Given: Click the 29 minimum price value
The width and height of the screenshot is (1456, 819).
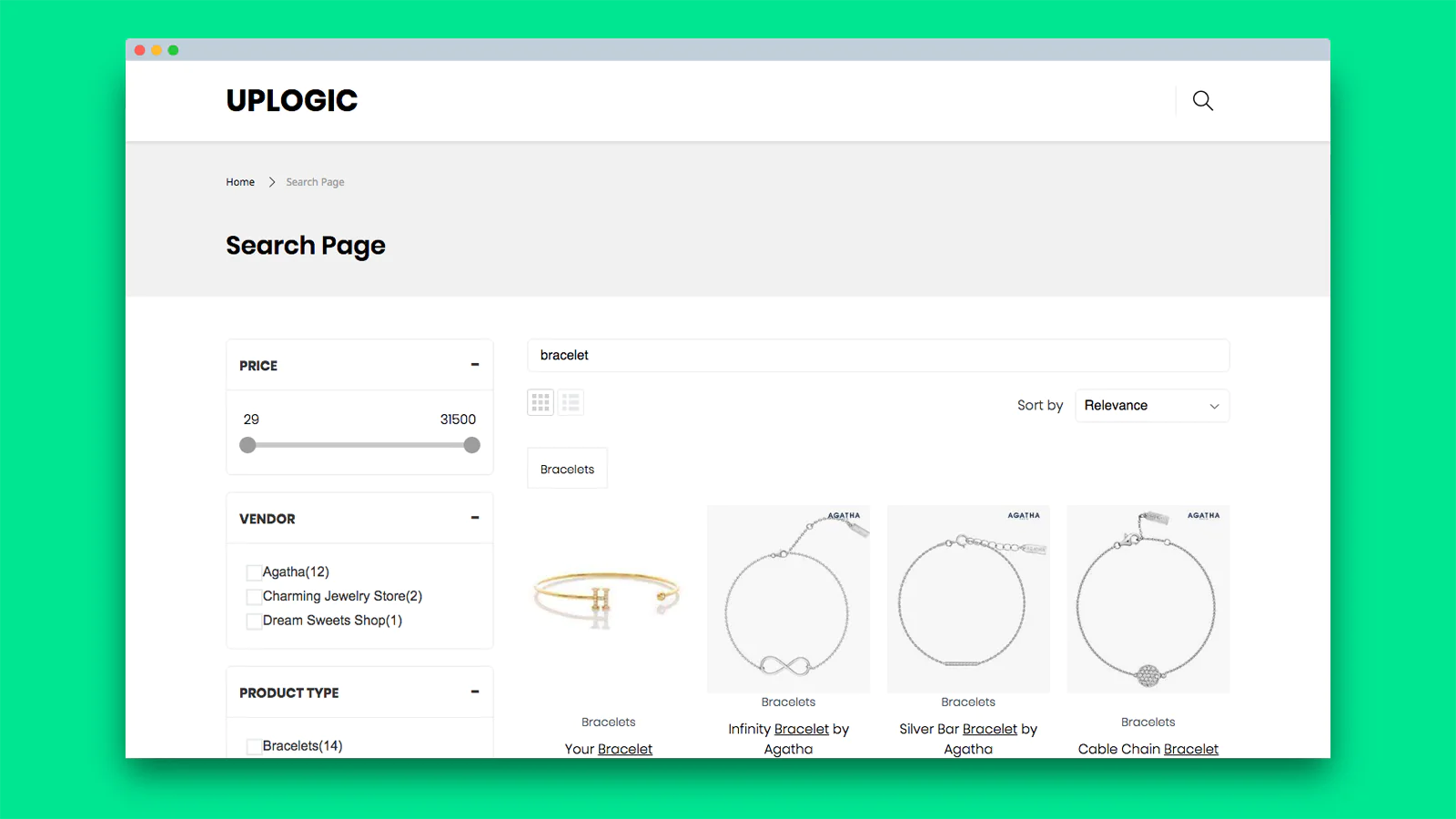Looking at the screenshot, I should click(251, 420).
